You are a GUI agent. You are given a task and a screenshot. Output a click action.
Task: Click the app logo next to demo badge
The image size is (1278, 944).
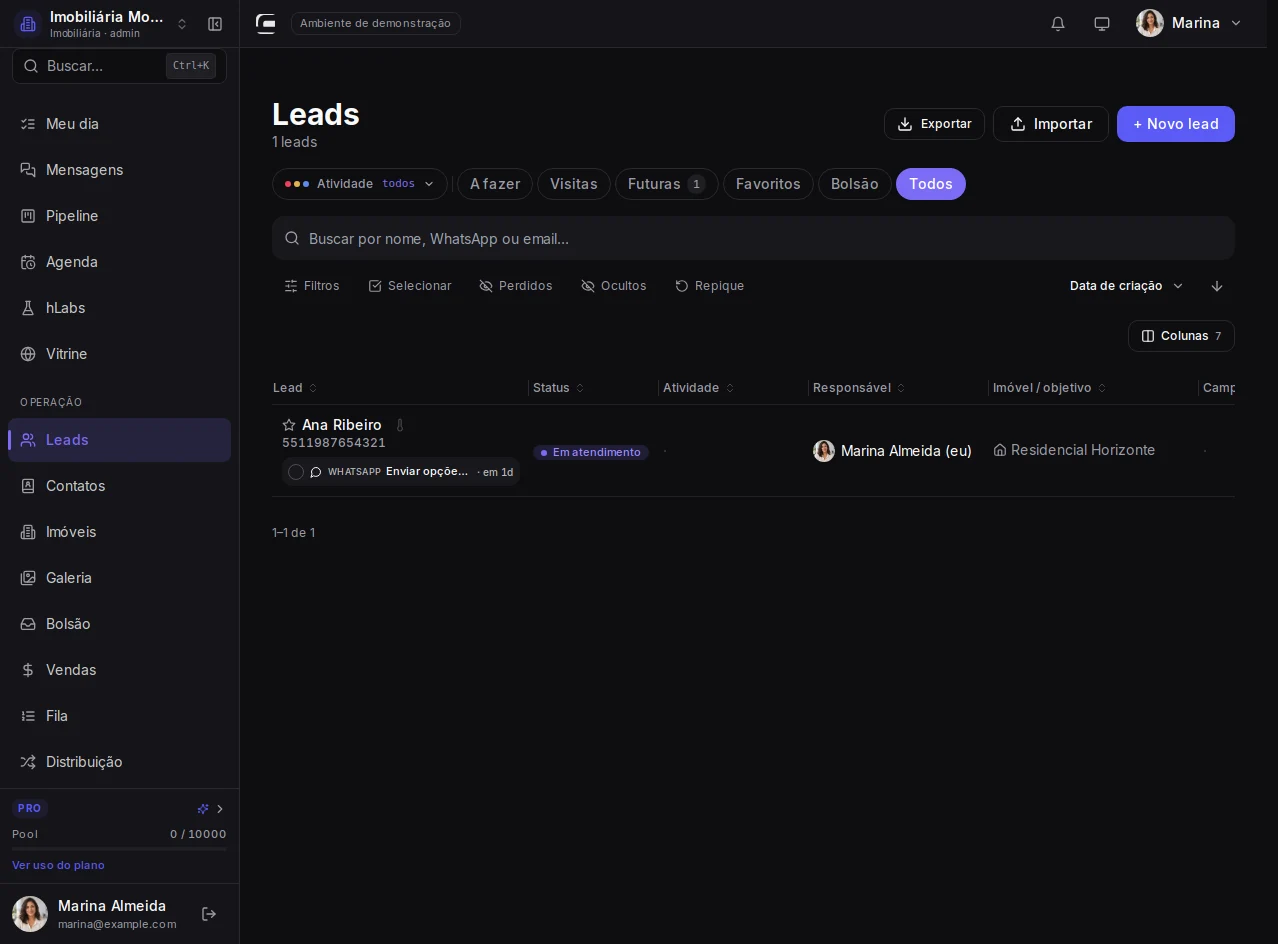pos(266,24)
